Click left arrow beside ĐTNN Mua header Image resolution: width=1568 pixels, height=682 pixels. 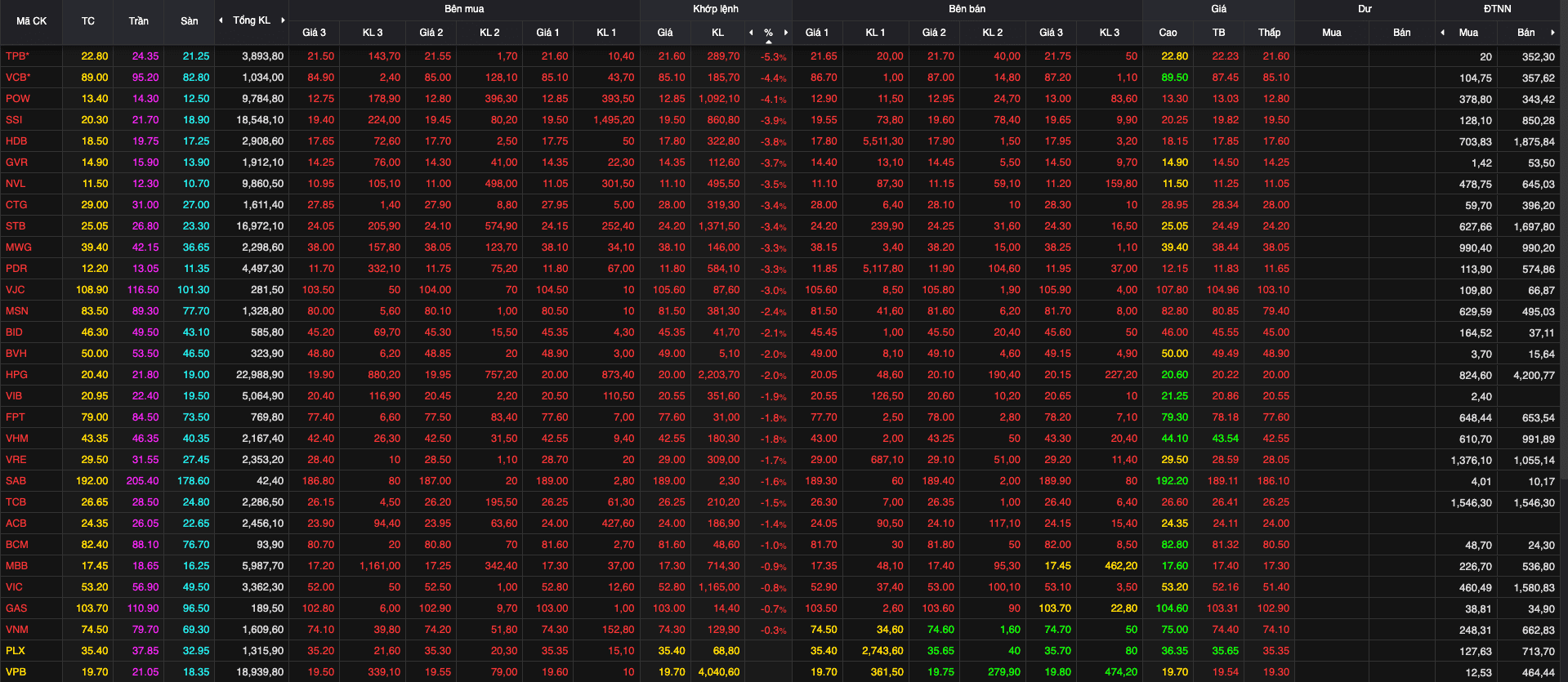point(1443,33)
